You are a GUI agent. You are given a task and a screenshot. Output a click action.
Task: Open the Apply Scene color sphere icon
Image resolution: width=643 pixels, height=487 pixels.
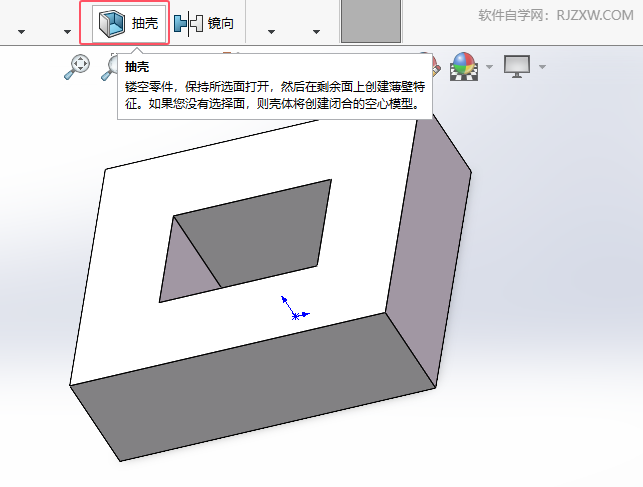[x=464, y=66]
